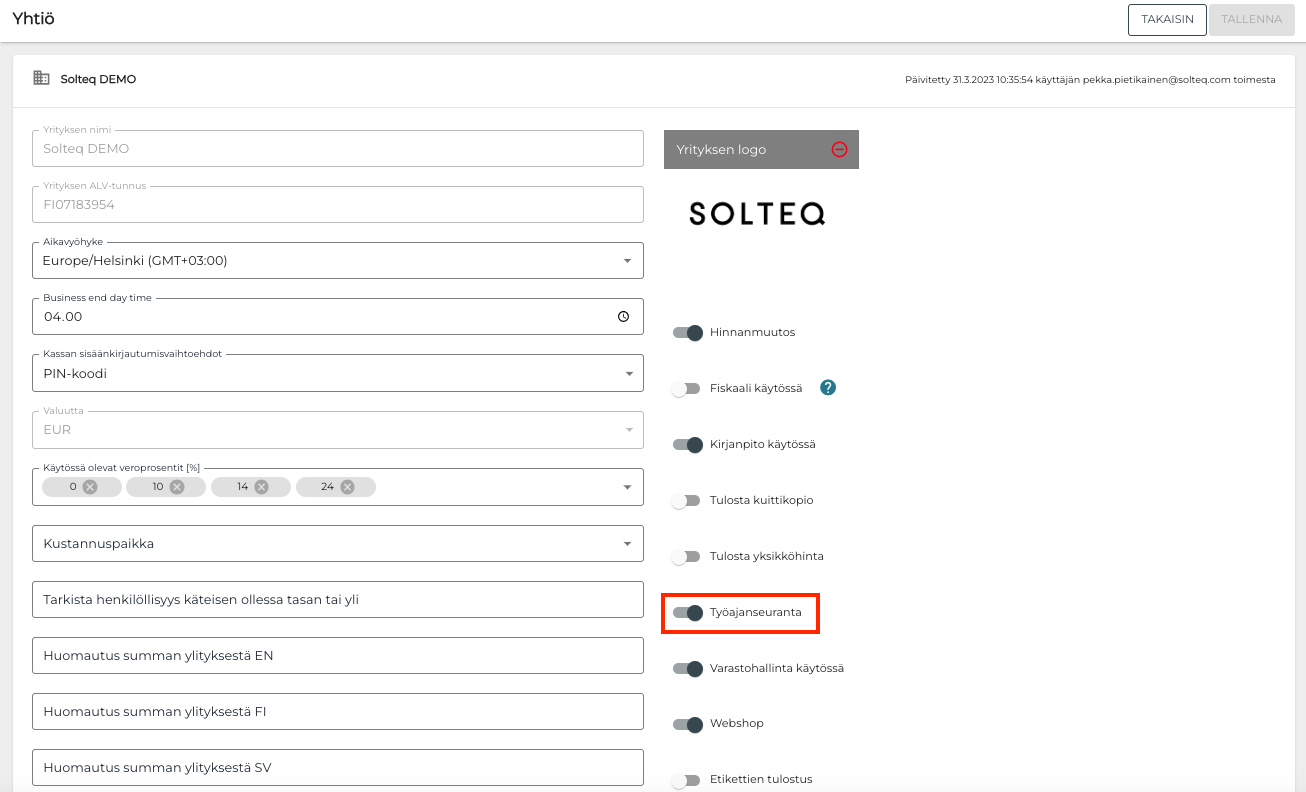Remove the 14 tax percentage chip
This screenshot has height=792, width=1306.
click(x=261, y=487)
